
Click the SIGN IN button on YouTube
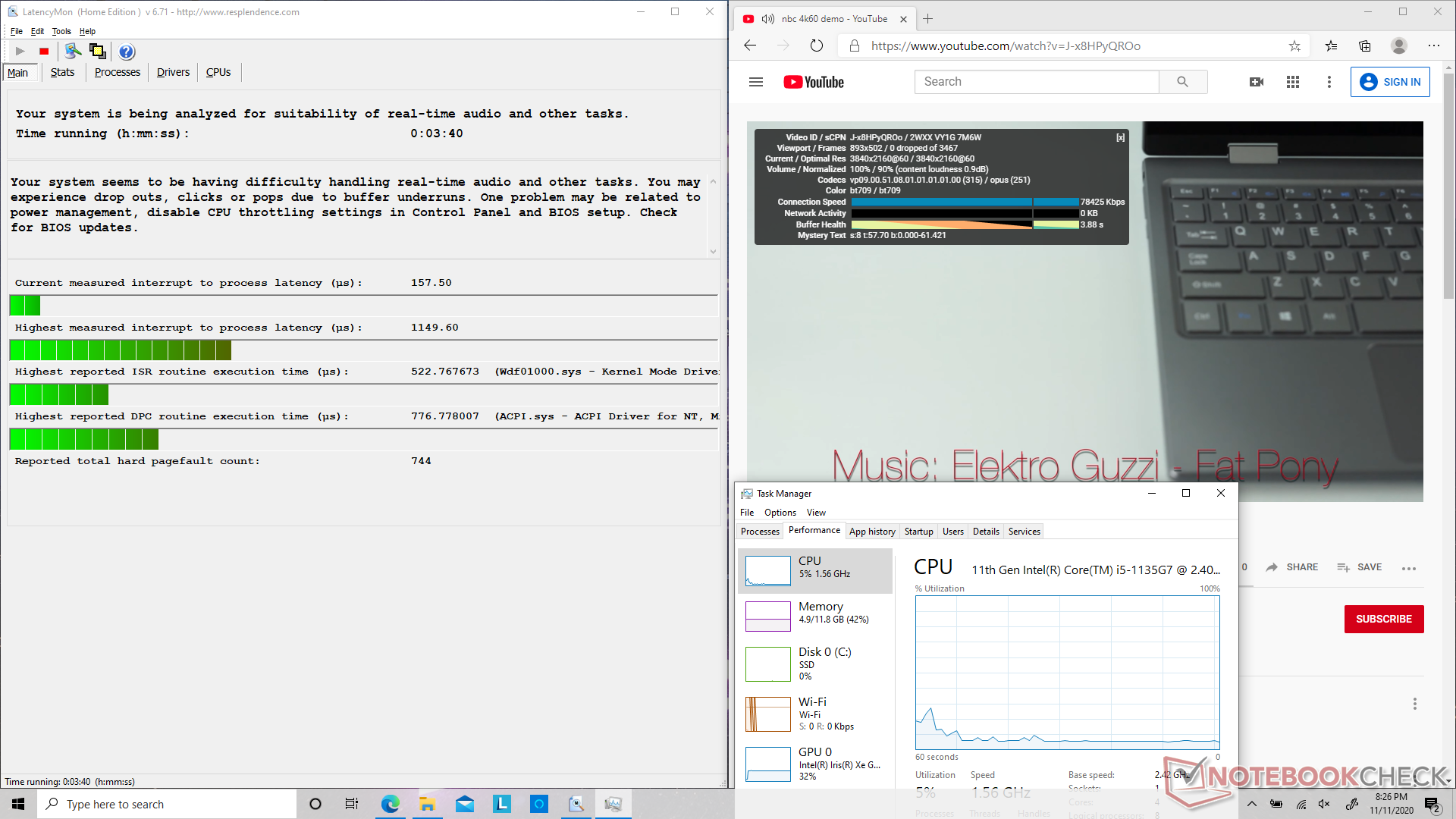click(x=1390, y=82)
